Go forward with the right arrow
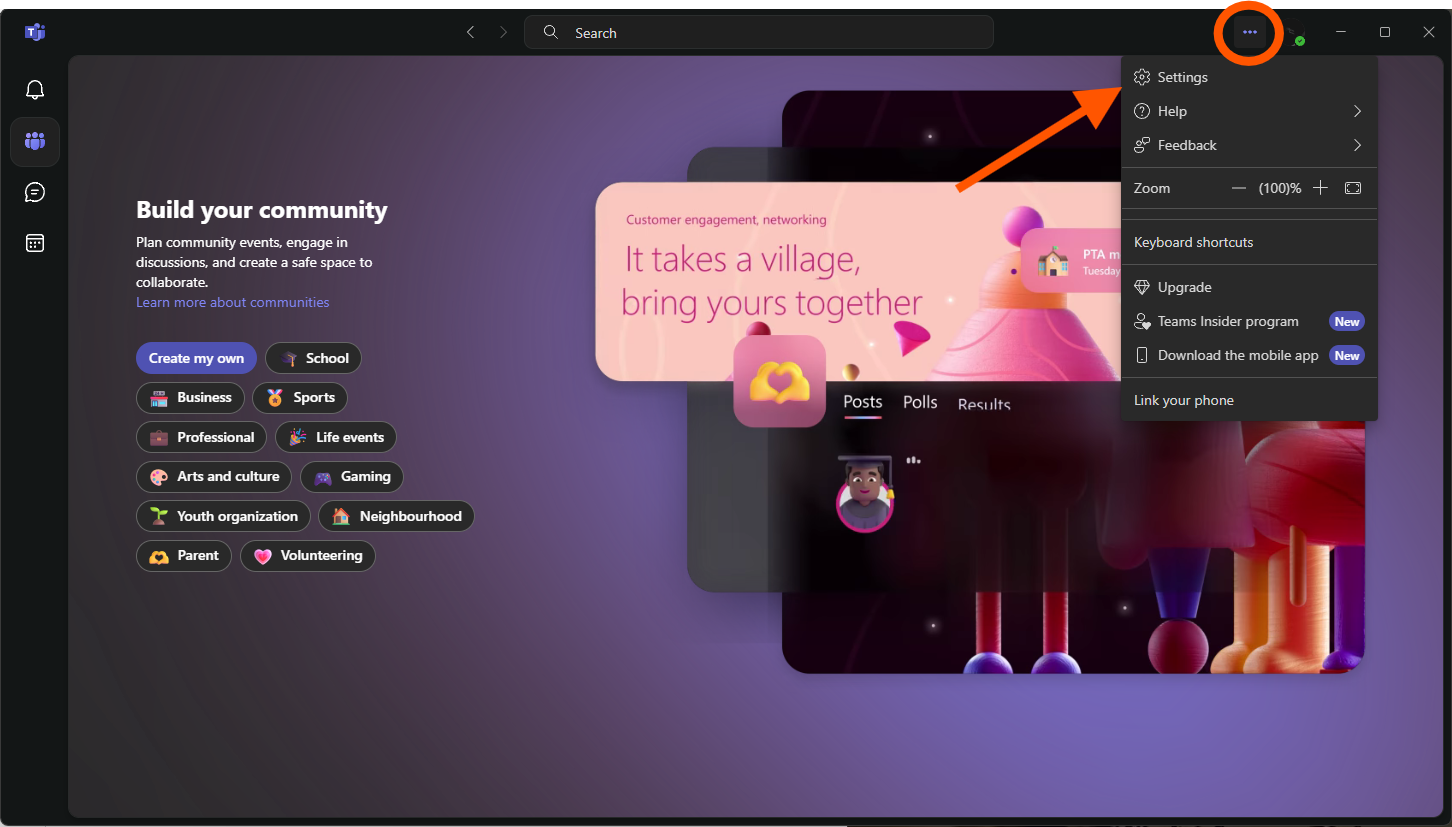The height and width of the screenshot is (827, 1452). tap(503, 32)
